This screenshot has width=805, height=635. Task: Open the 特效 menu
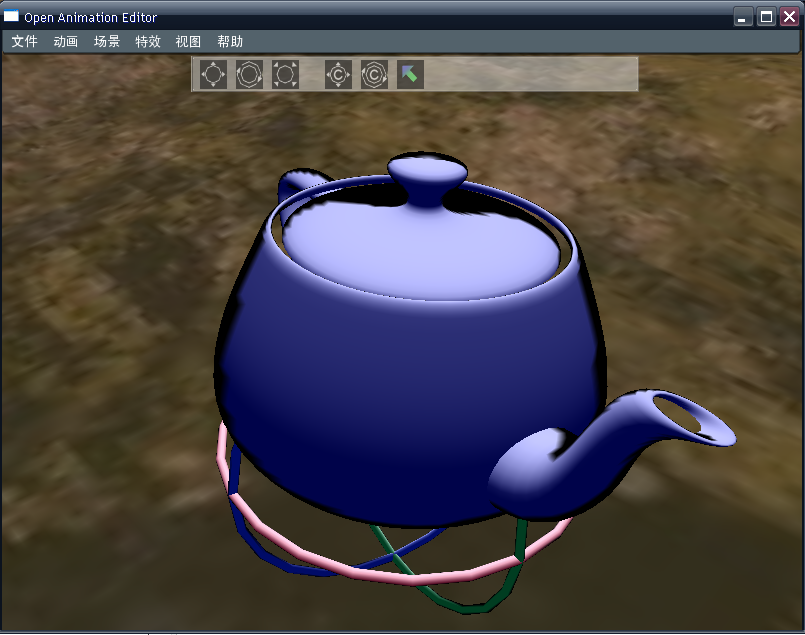pyautogui.click(x=148, y=42)
